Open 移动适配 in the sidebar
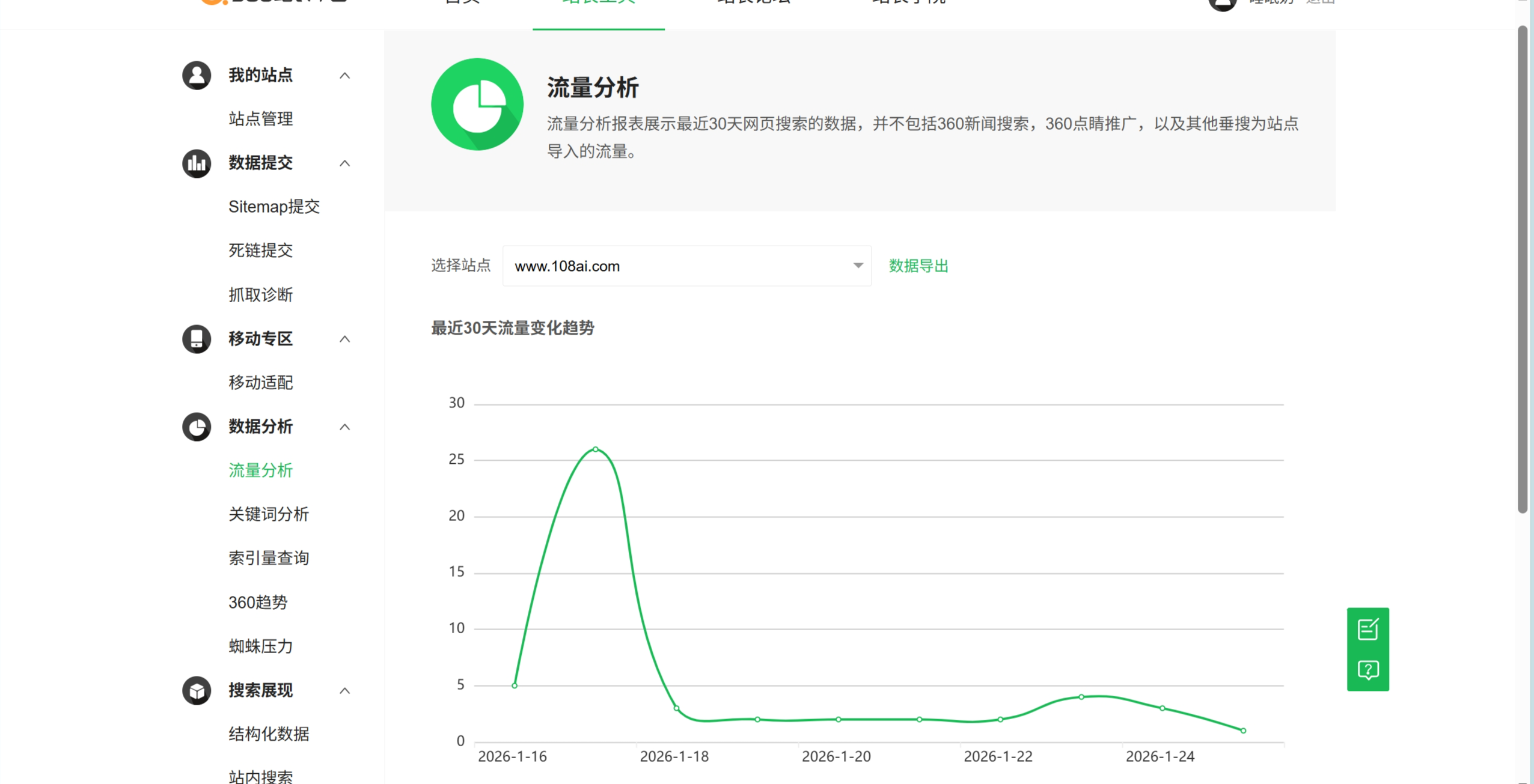 coord(261,383)
